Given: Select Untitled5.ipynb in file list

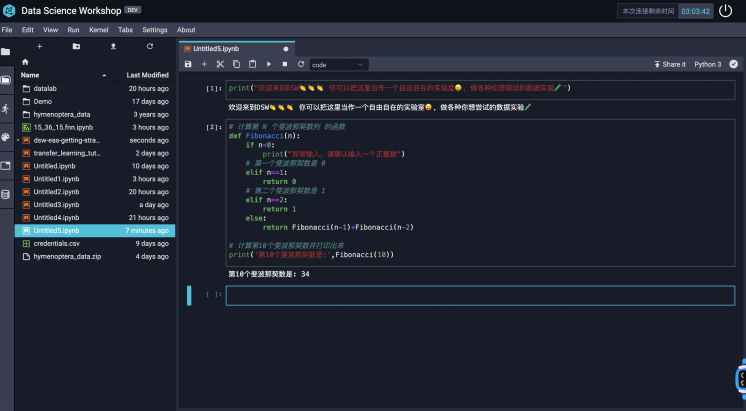Looking at the screenshot, I should tap(95, 230).
